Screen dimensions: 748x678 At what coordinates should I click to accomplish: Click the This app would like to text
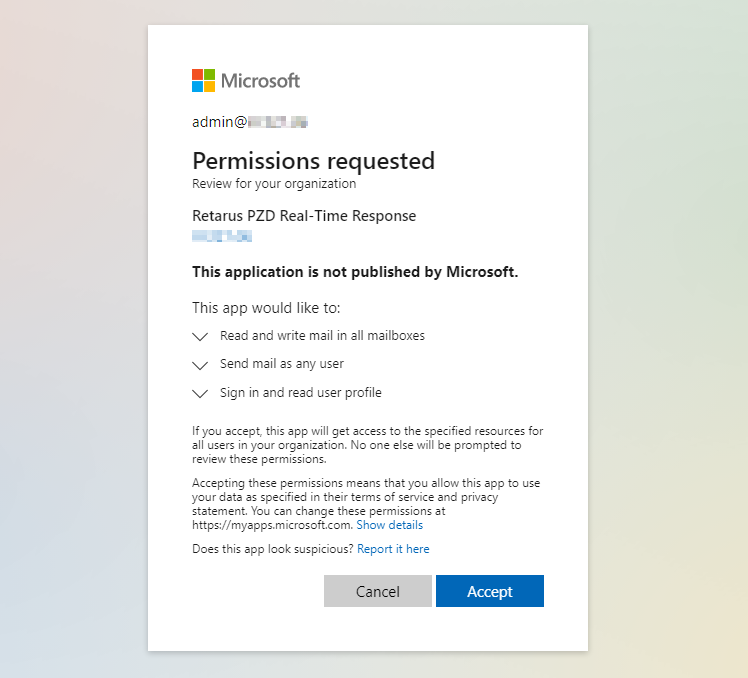tap(266, 308)
